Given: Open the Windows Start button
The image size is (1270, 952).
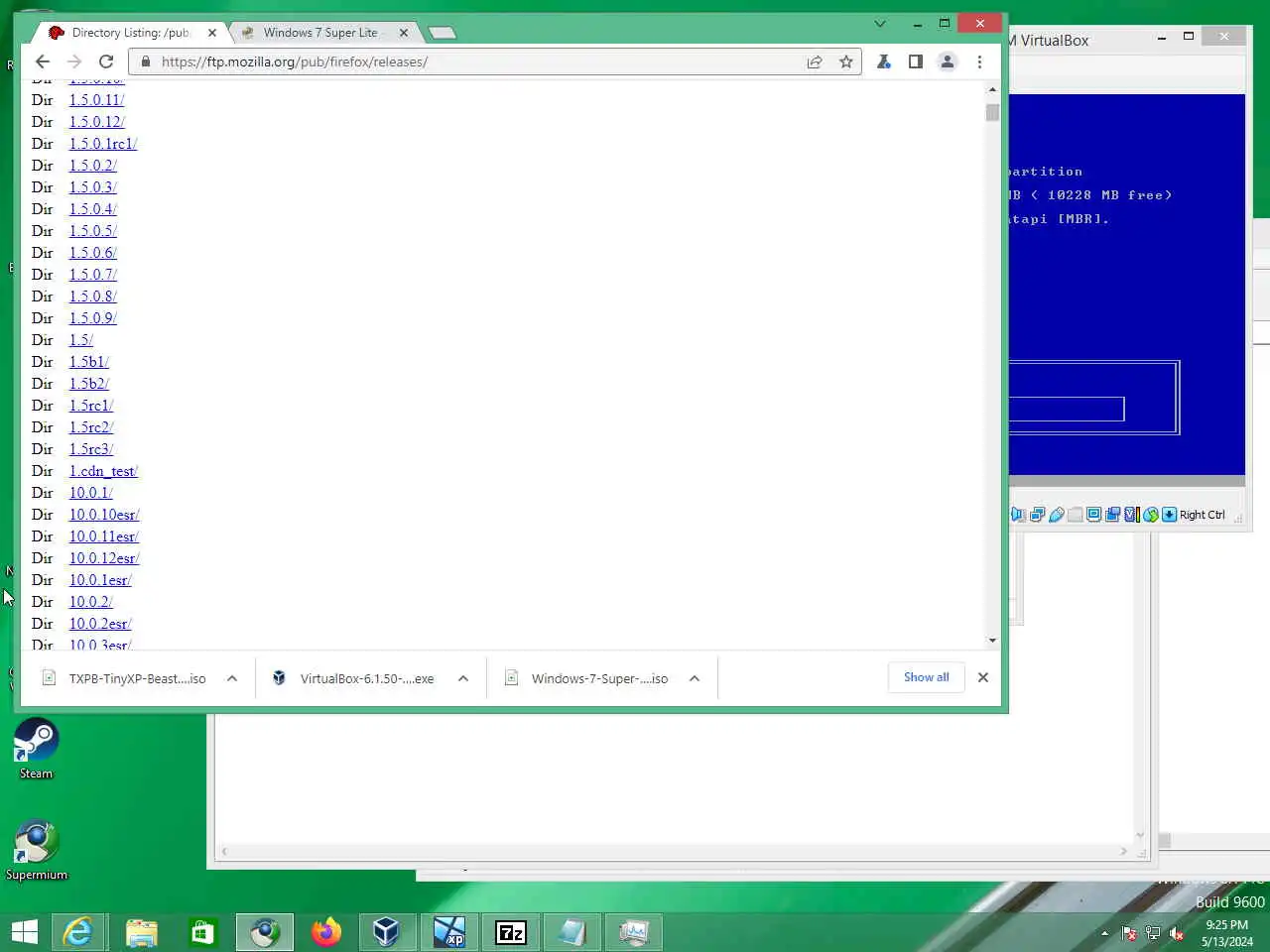Looking at the screenshot, I should point(25,932).
